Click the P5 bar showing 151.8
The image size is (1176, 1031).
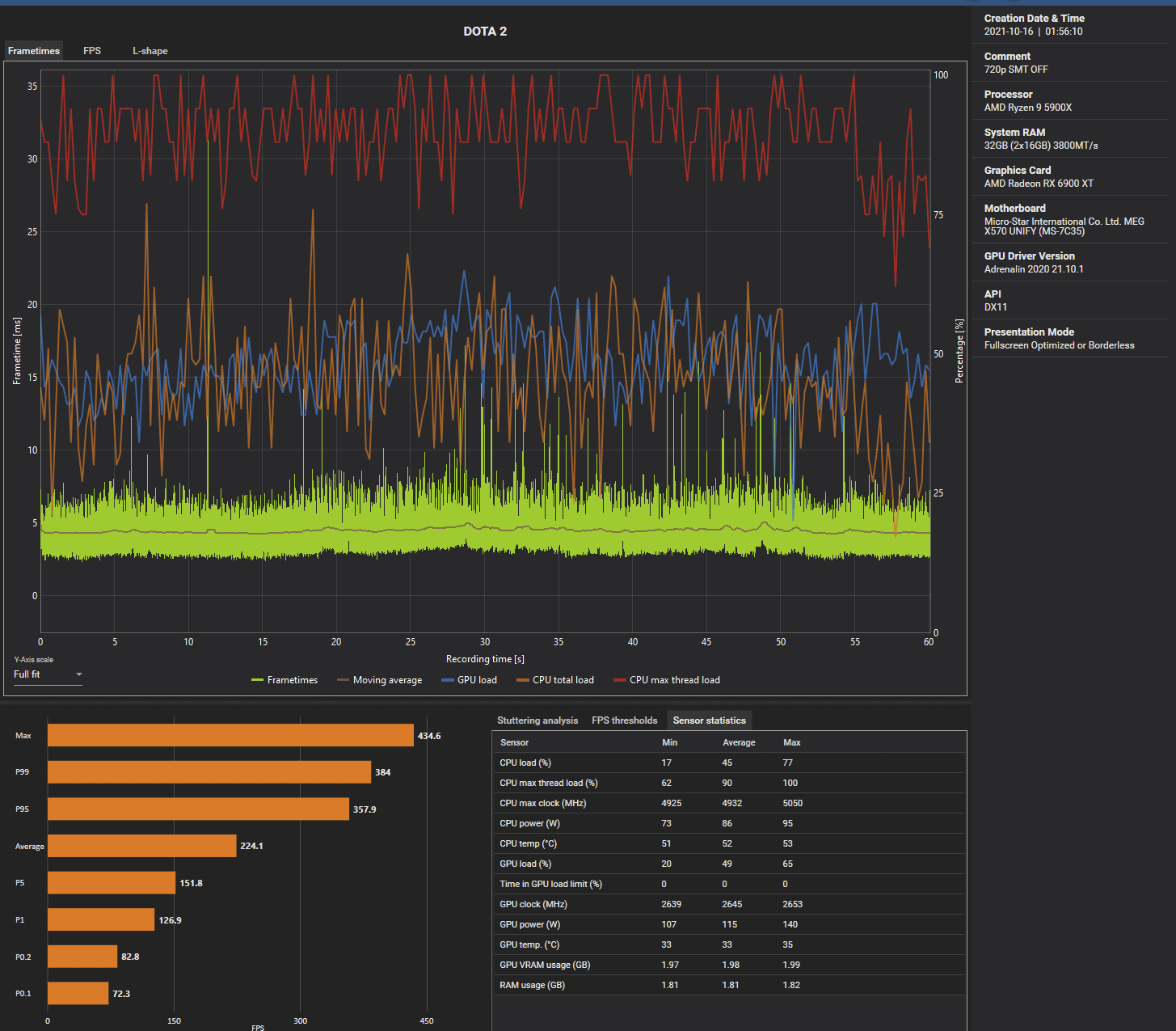click(x=112, y=882)
